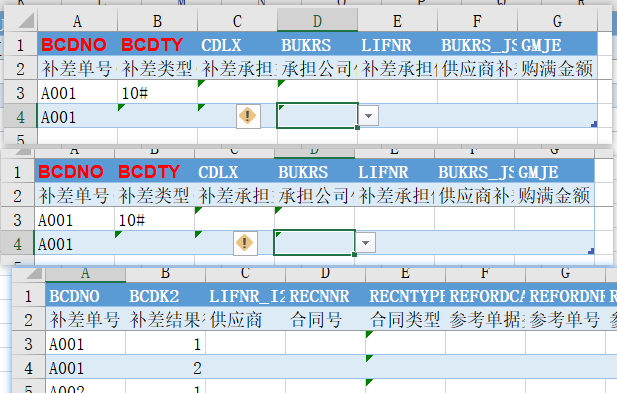Open the validation dropdown arrow in the top sheet
Screen dimensions: 617x393
(x=369, y=116)
